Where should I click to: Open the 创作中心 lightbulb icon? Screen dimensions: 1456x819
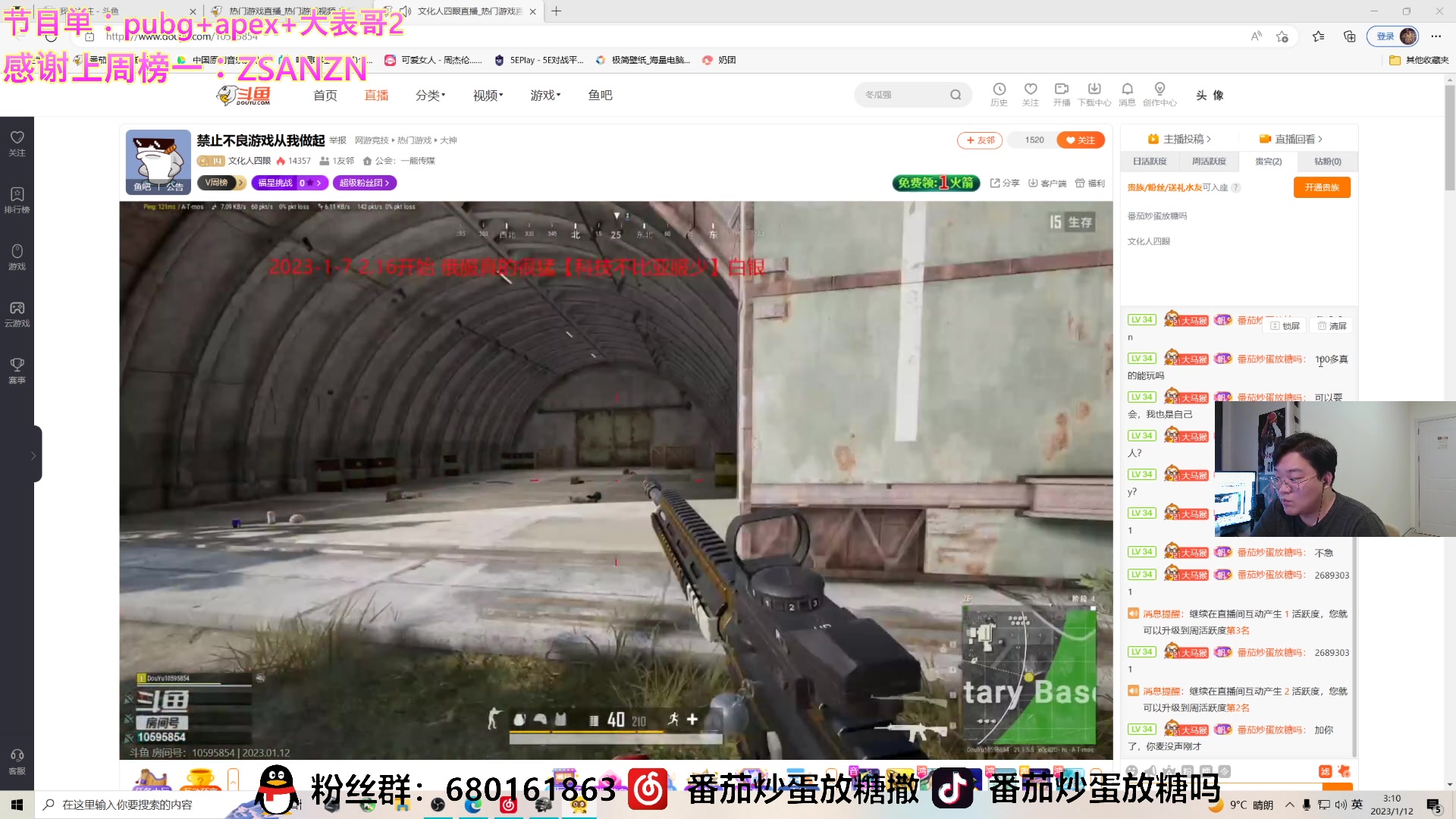pos(1159,95)
